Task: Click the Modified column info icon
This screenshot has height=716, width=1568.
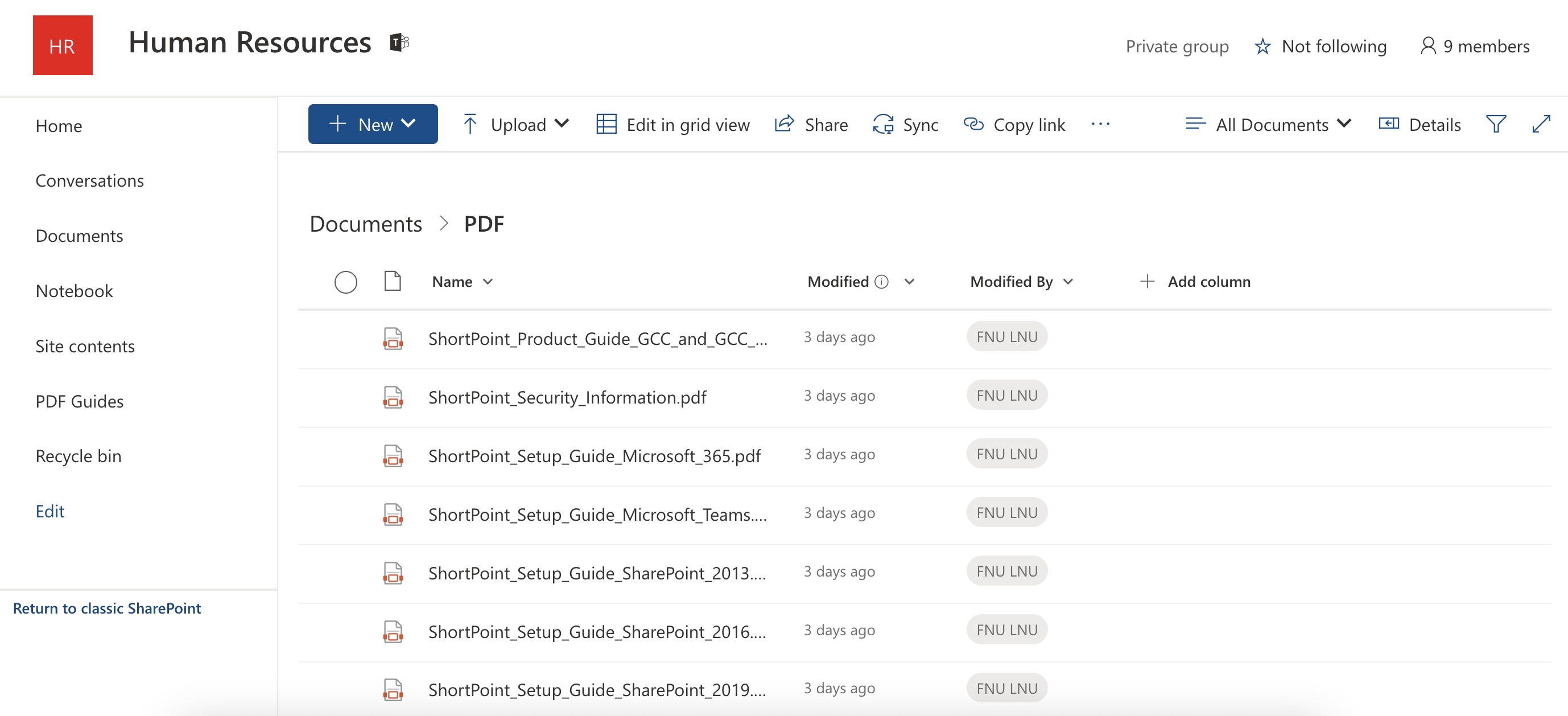Action: click(x=881, y=282)
